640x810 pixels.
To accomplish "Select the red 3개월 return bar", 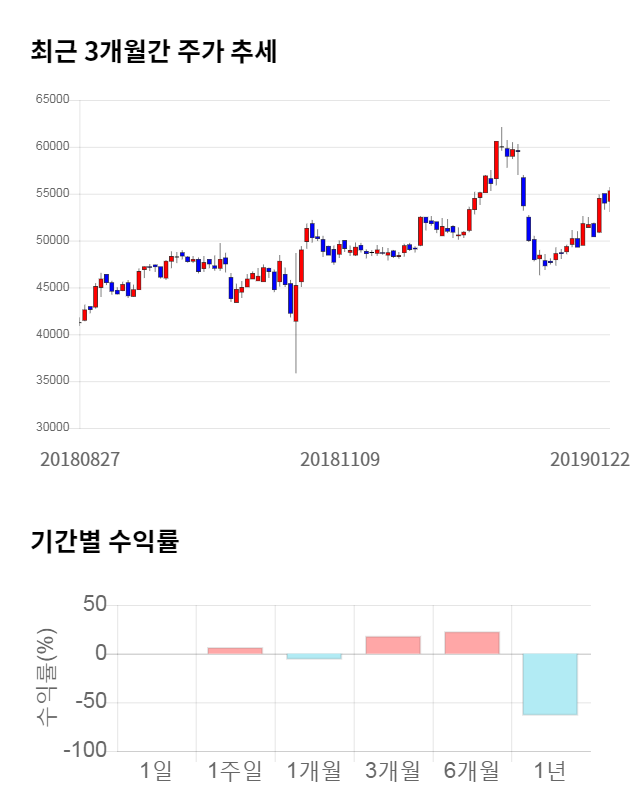I will 393,645.
